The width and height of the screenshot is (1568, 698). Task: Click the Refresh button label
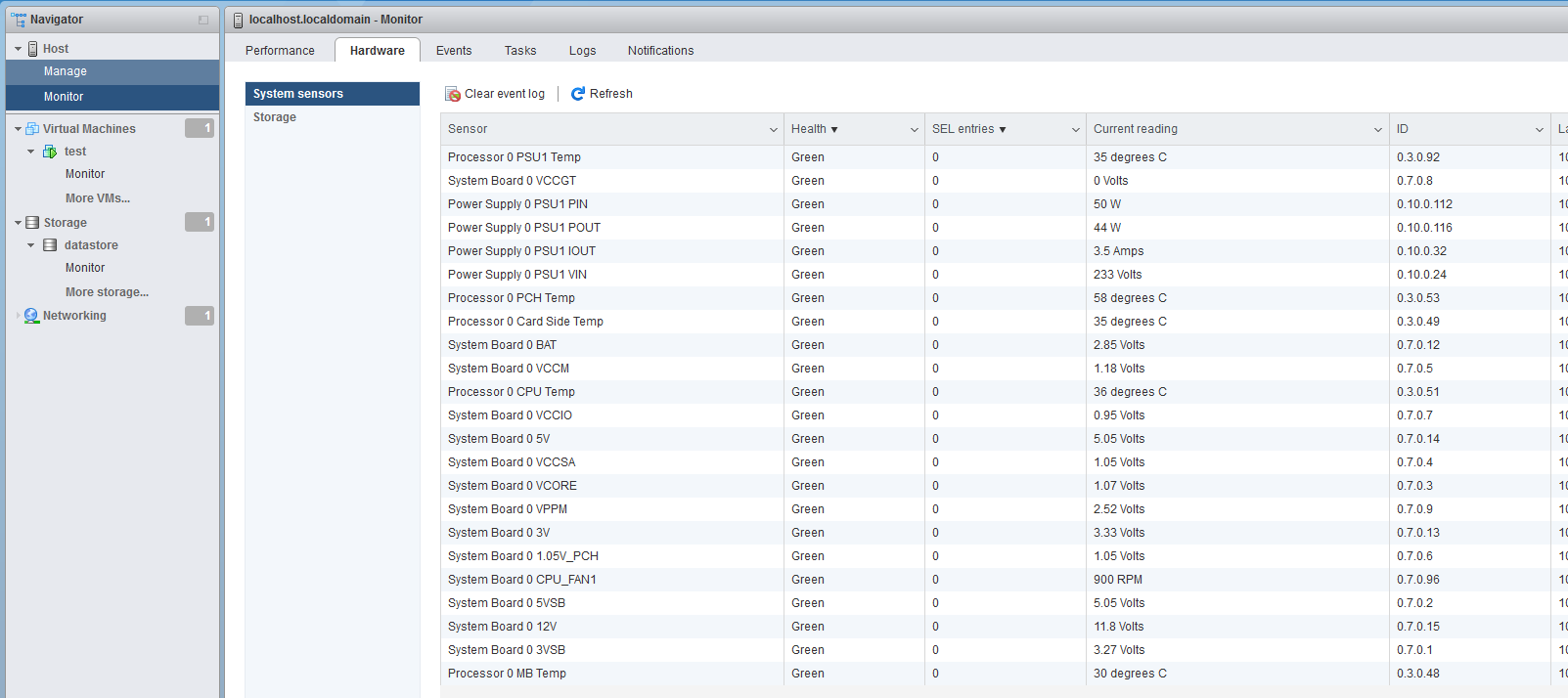(611, 94)
